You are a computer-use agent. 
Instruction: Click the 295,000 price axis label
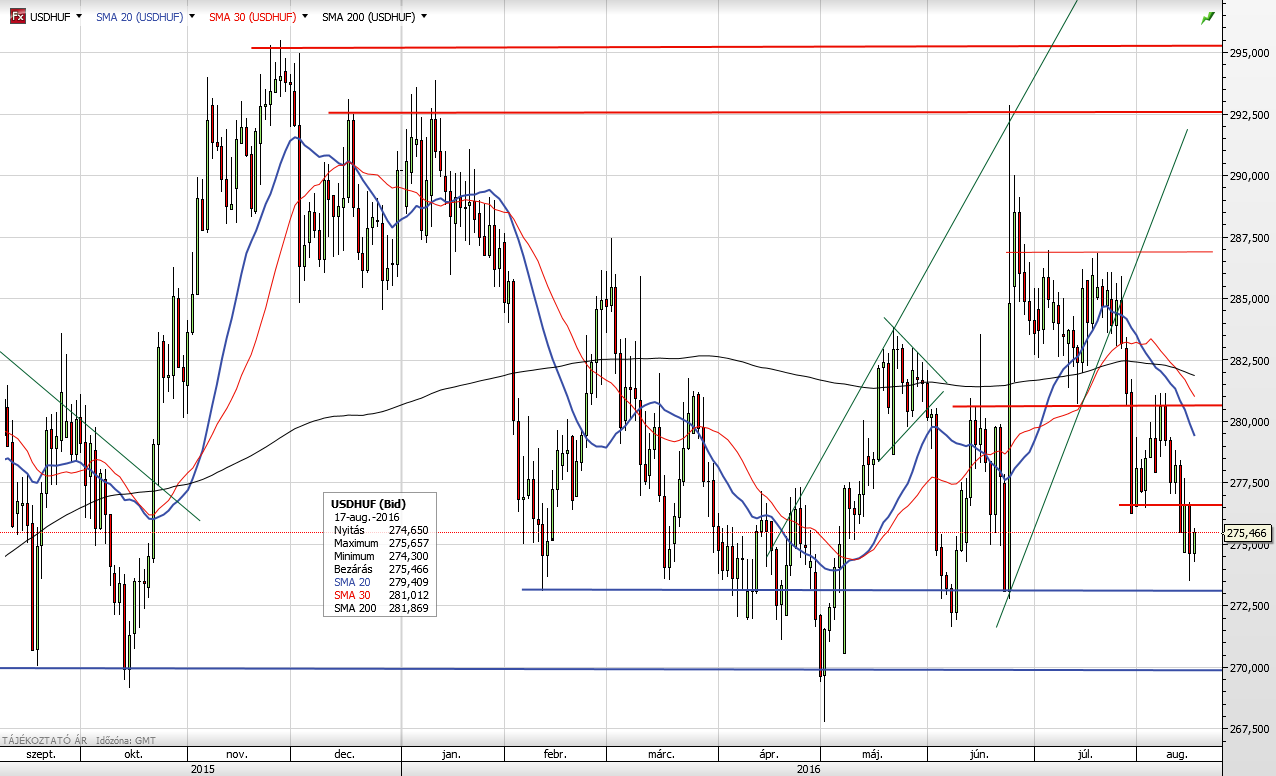1247,53
